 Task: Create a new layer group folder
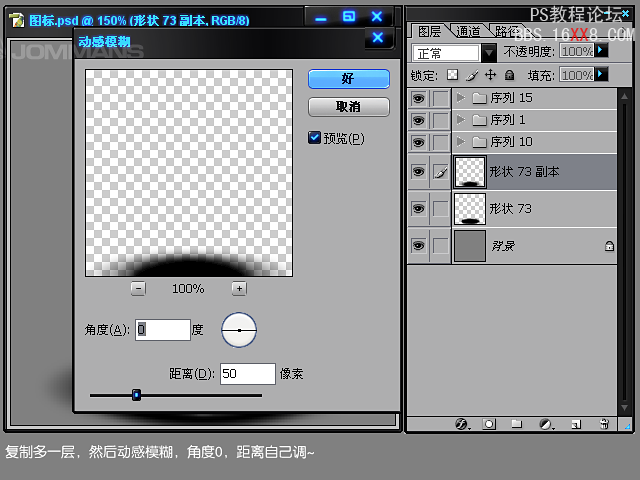click(517, 424)
